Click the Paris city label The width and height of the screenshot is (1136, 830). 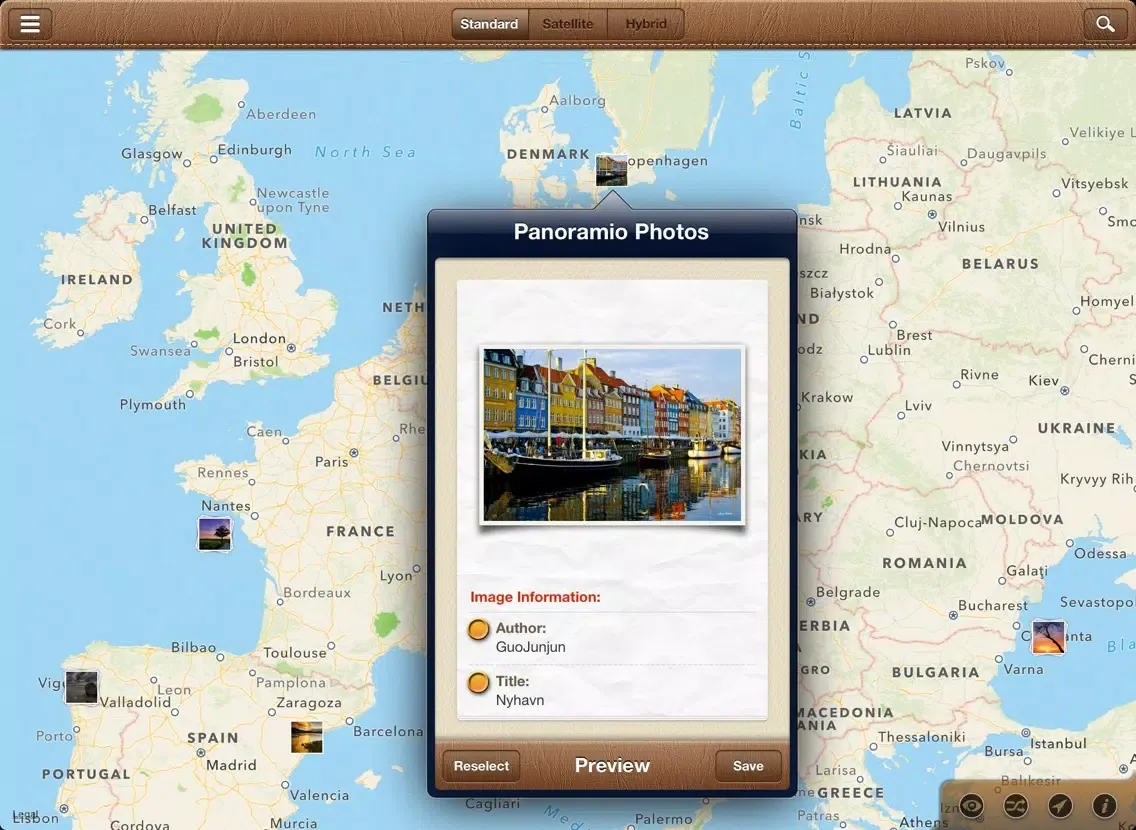point(331,461)
